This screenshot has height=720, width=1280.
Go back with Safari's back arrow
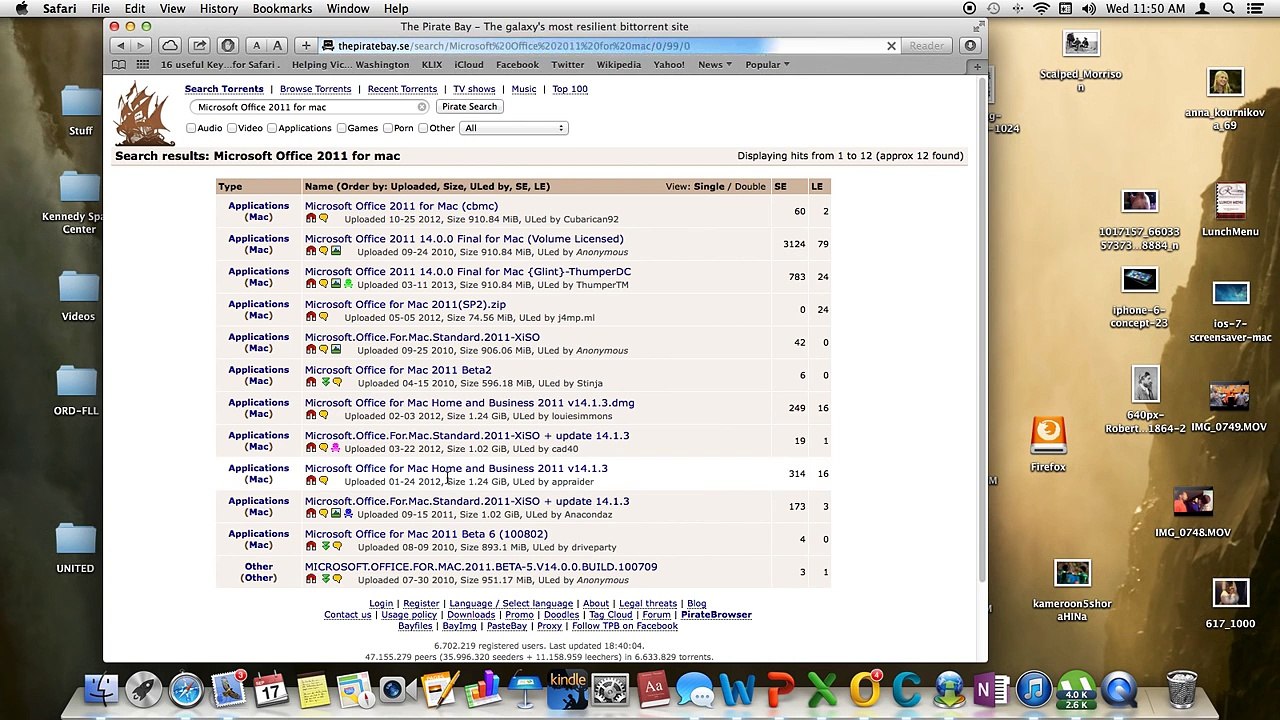(121, 46)
